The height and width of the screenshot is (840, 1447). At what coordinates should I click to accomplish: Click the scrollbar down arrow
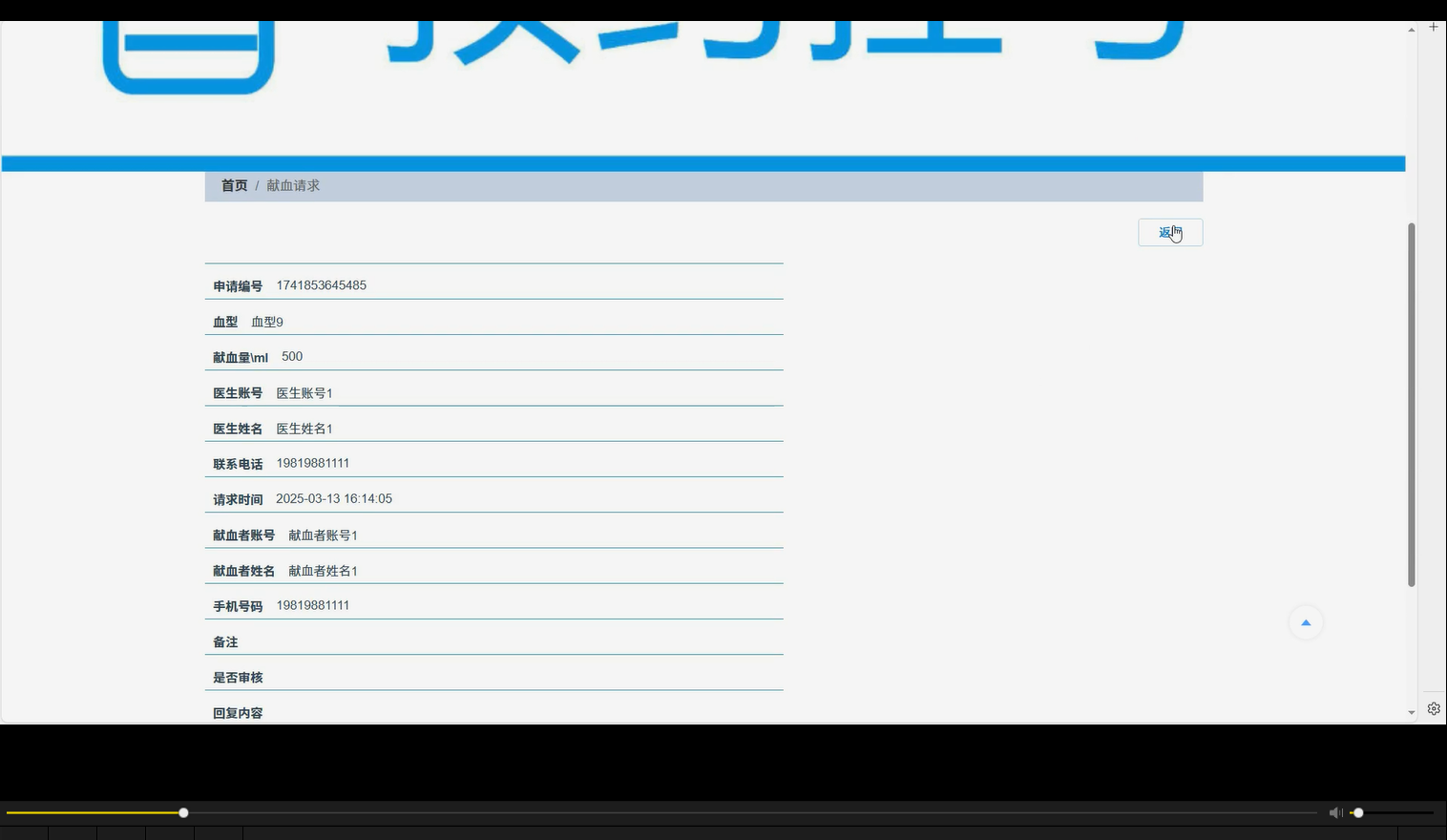(1412, 712)
